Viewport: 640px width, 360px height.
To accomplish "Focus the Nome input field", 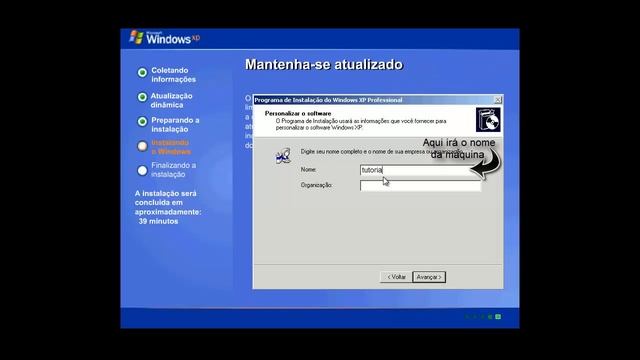I will (x=420, y=170).
